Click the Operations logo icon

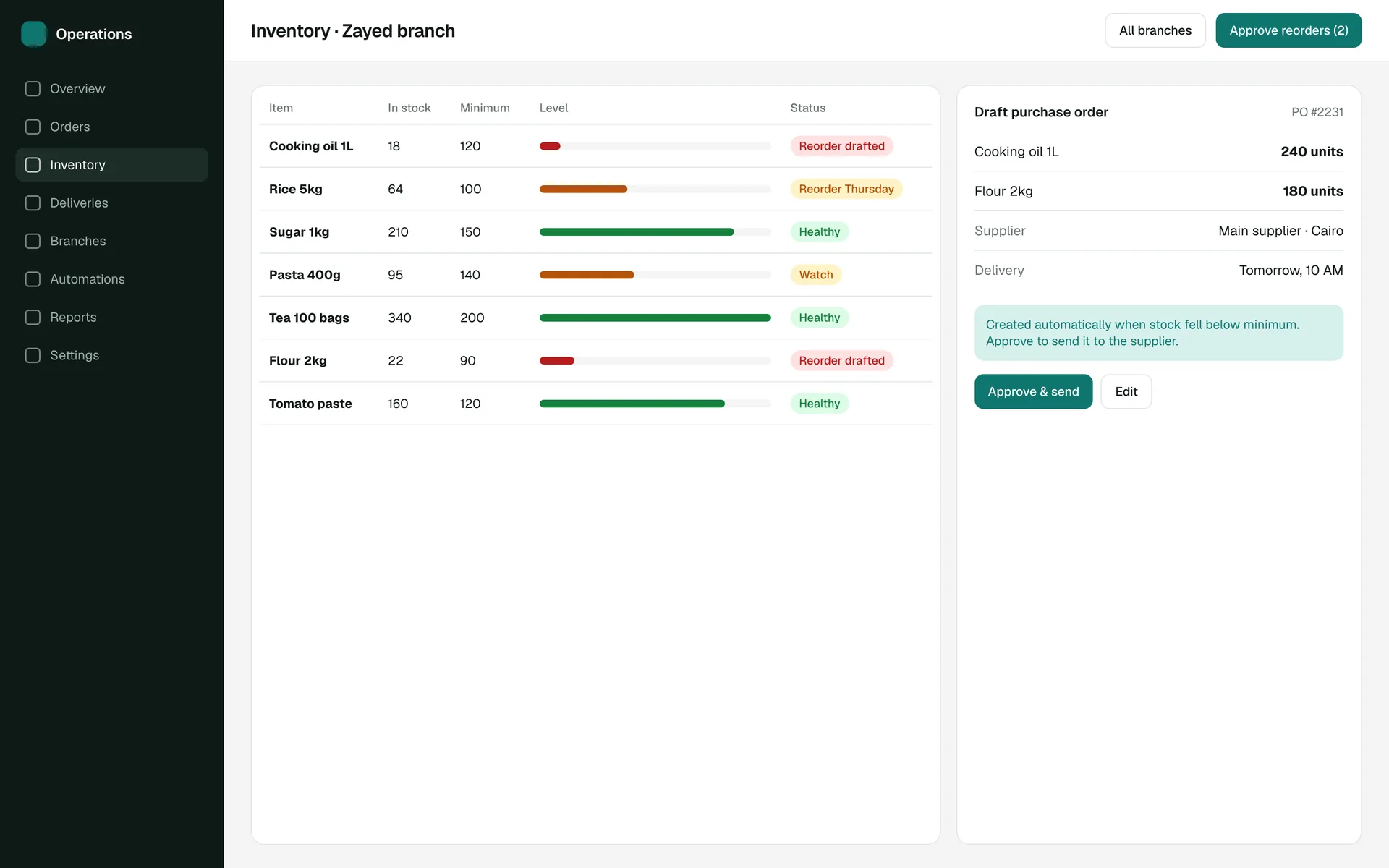point(34,34)
